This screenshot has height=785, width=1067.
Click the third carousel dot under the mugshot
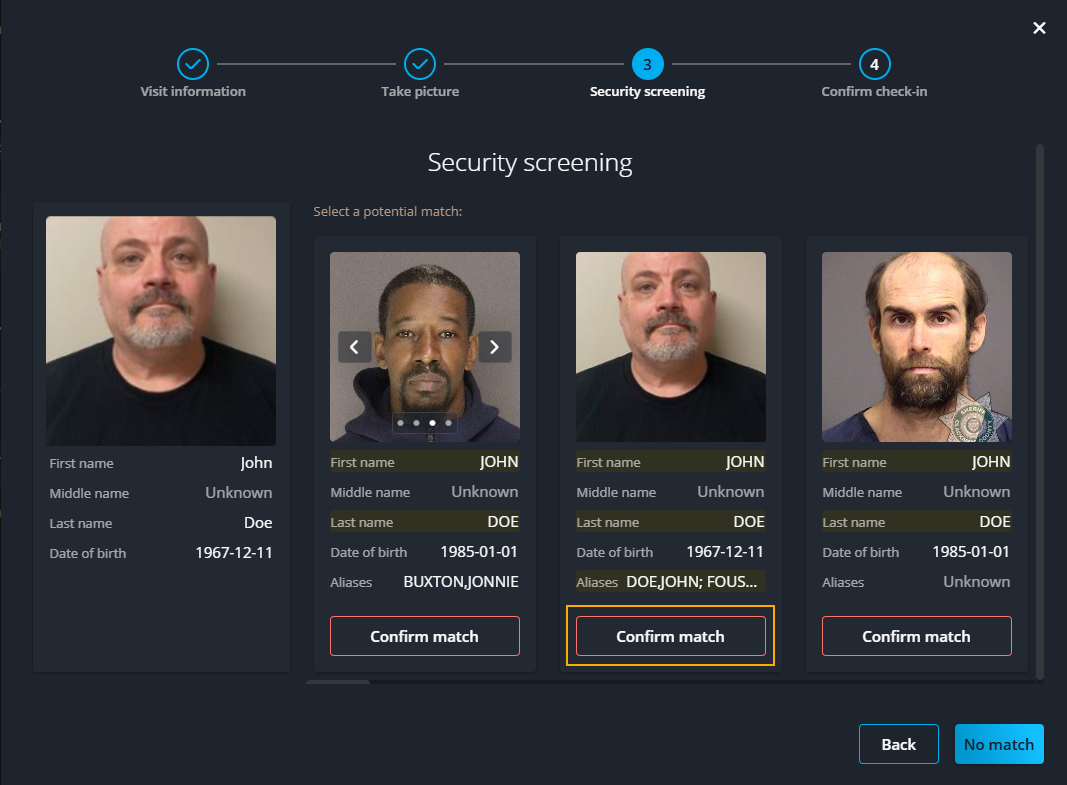coord(433,423)
